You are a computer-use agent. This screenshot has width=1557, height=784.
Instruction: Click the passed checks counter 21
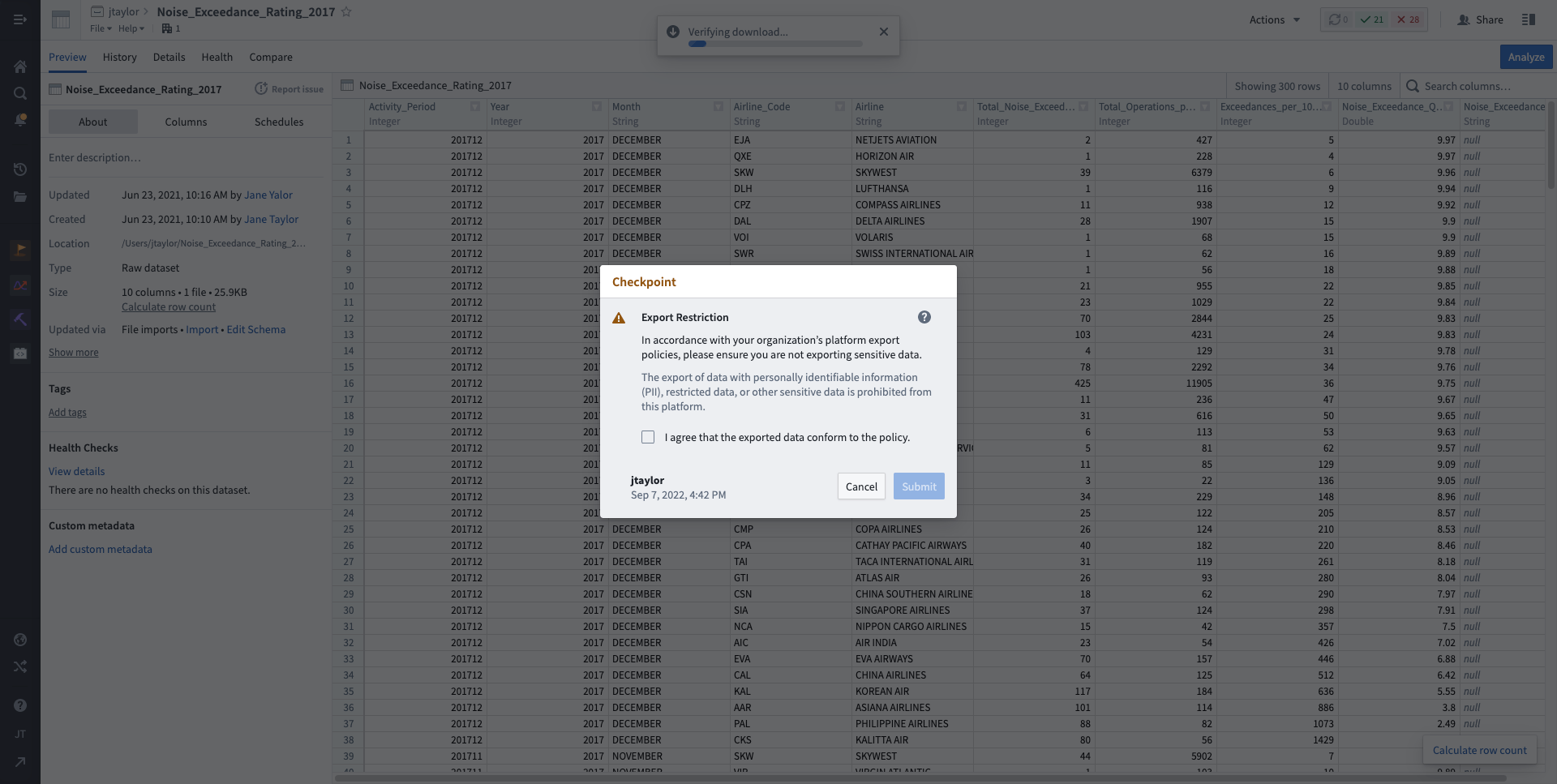[x=1372, y=19]
